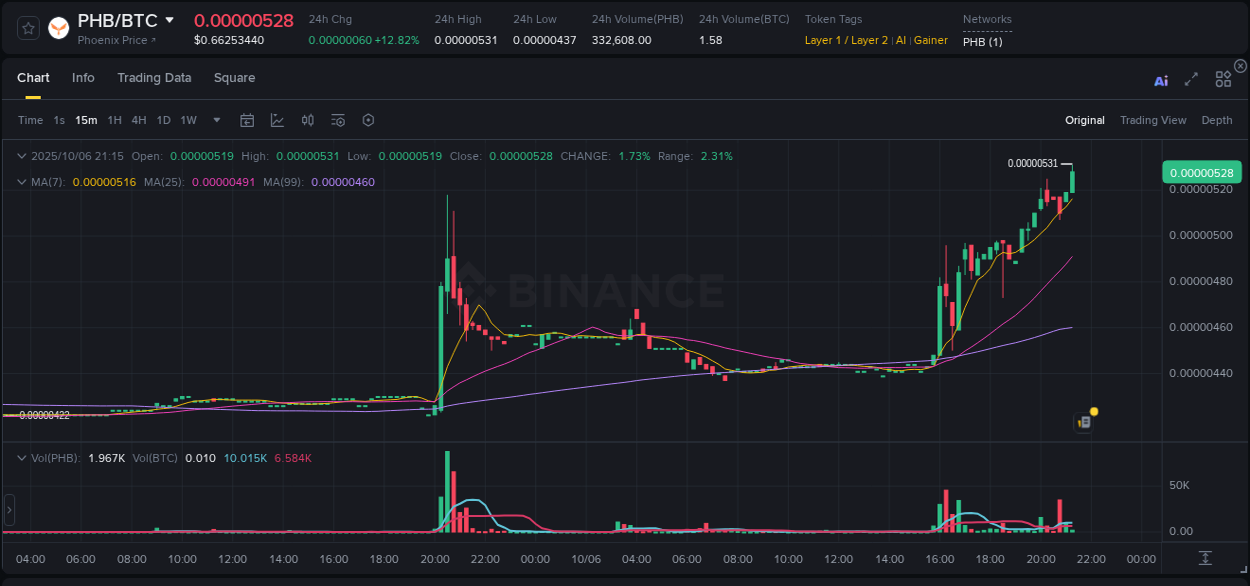Open the chart settings hexagon icon
This screenshot has width=1250, height=586.
point(368,119)
